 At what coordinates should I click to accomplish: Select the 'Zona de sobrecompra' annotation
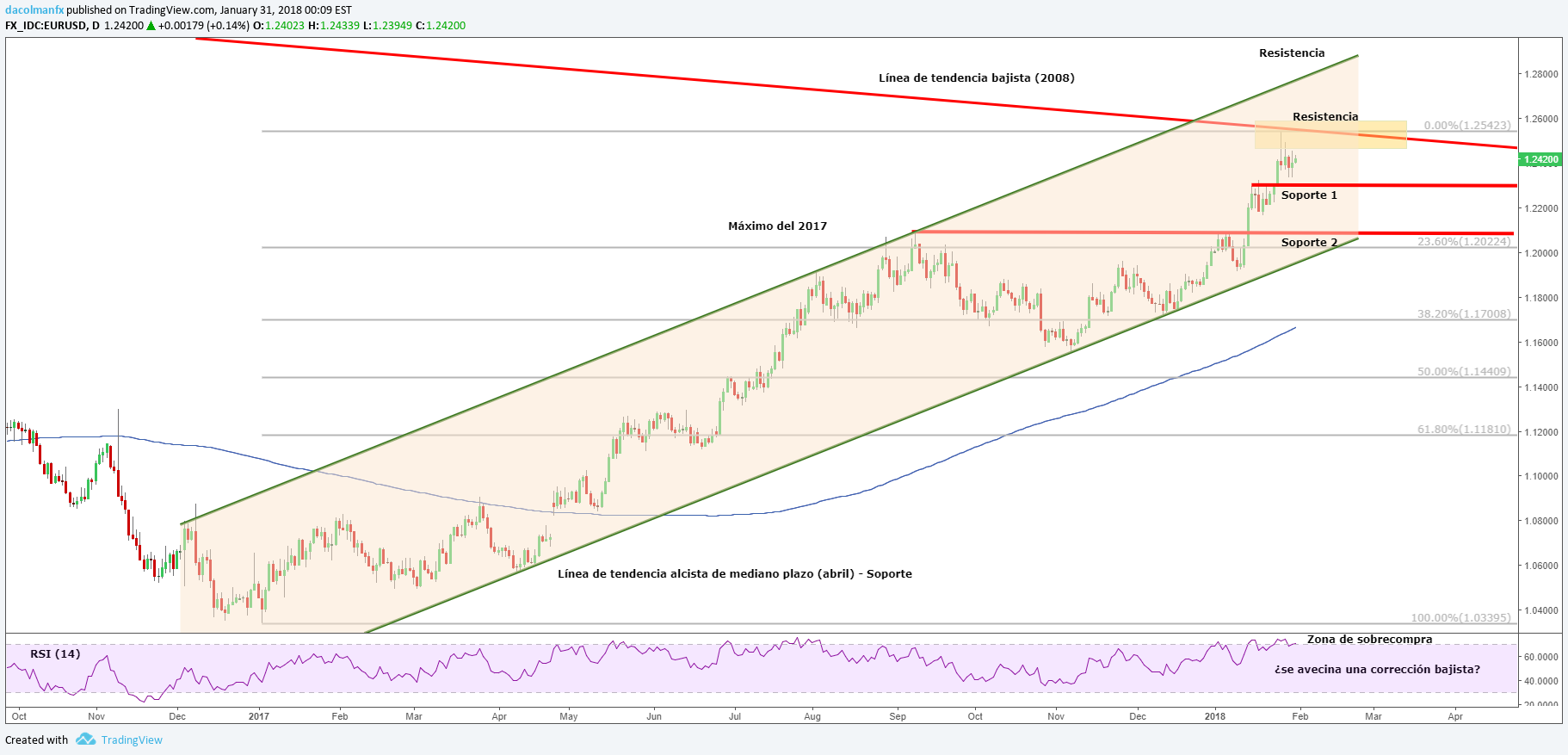(x=1370, y=640)
